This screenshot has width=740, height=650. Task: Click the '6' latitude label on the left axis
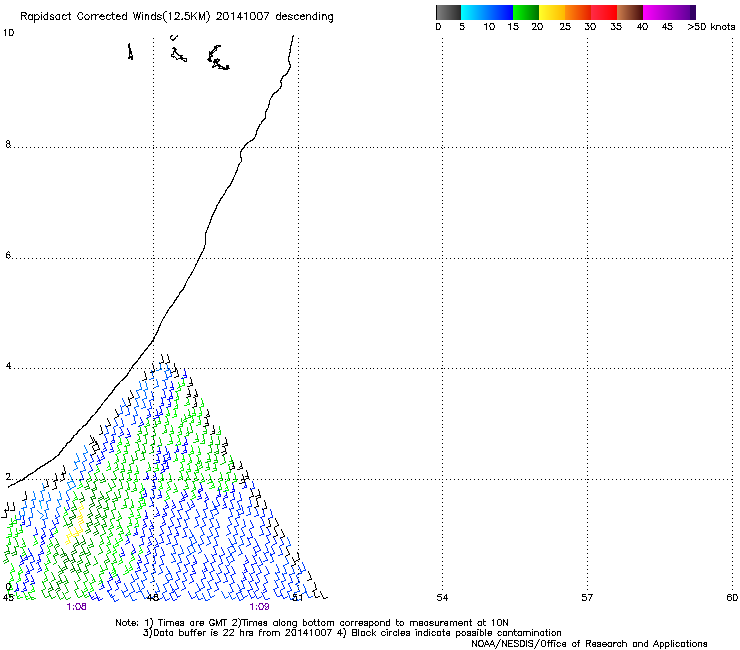(x=8, y=255)
